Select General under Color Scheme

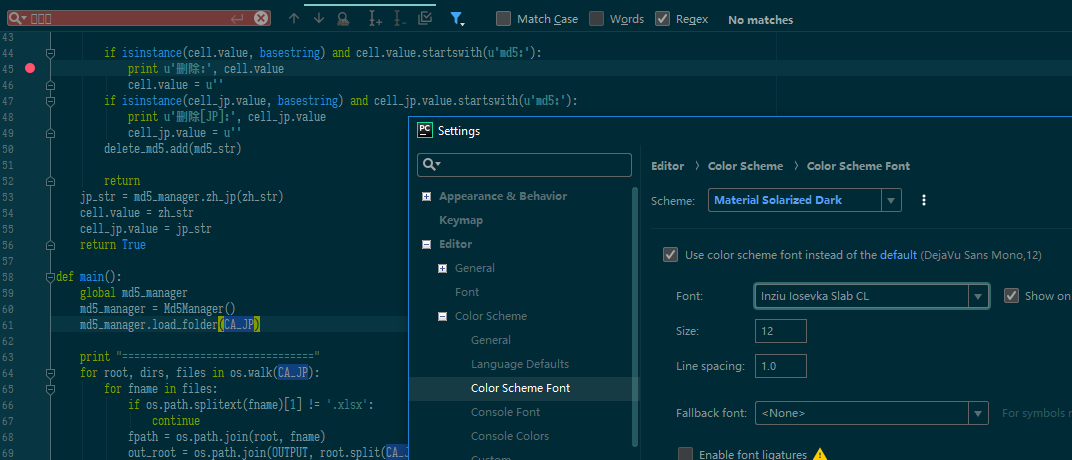(x=490, y=340)
